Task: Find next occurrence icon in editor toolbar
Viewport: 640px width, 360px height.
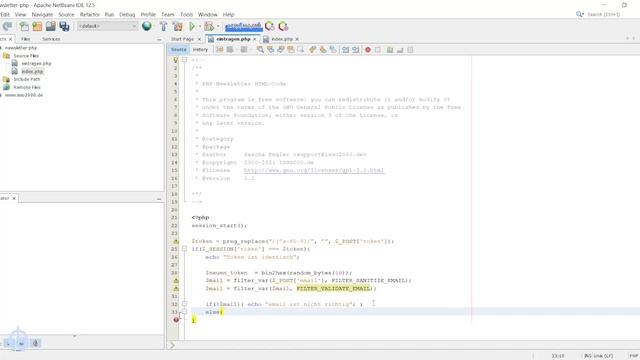Action: click(x=280, y=50)
